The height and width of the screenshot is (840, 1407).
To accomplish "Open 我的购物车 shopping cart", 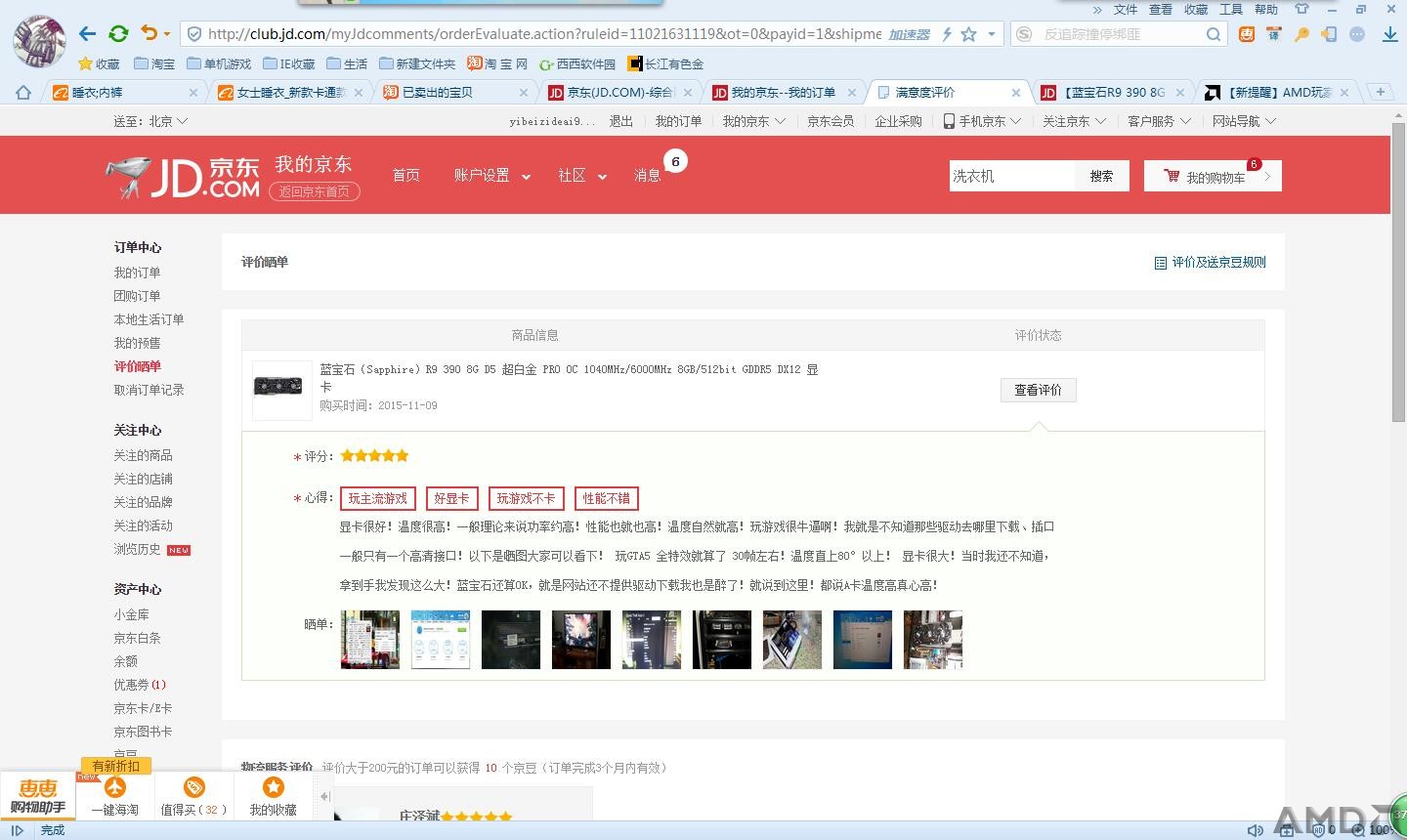I will (x=1213, y=177).
